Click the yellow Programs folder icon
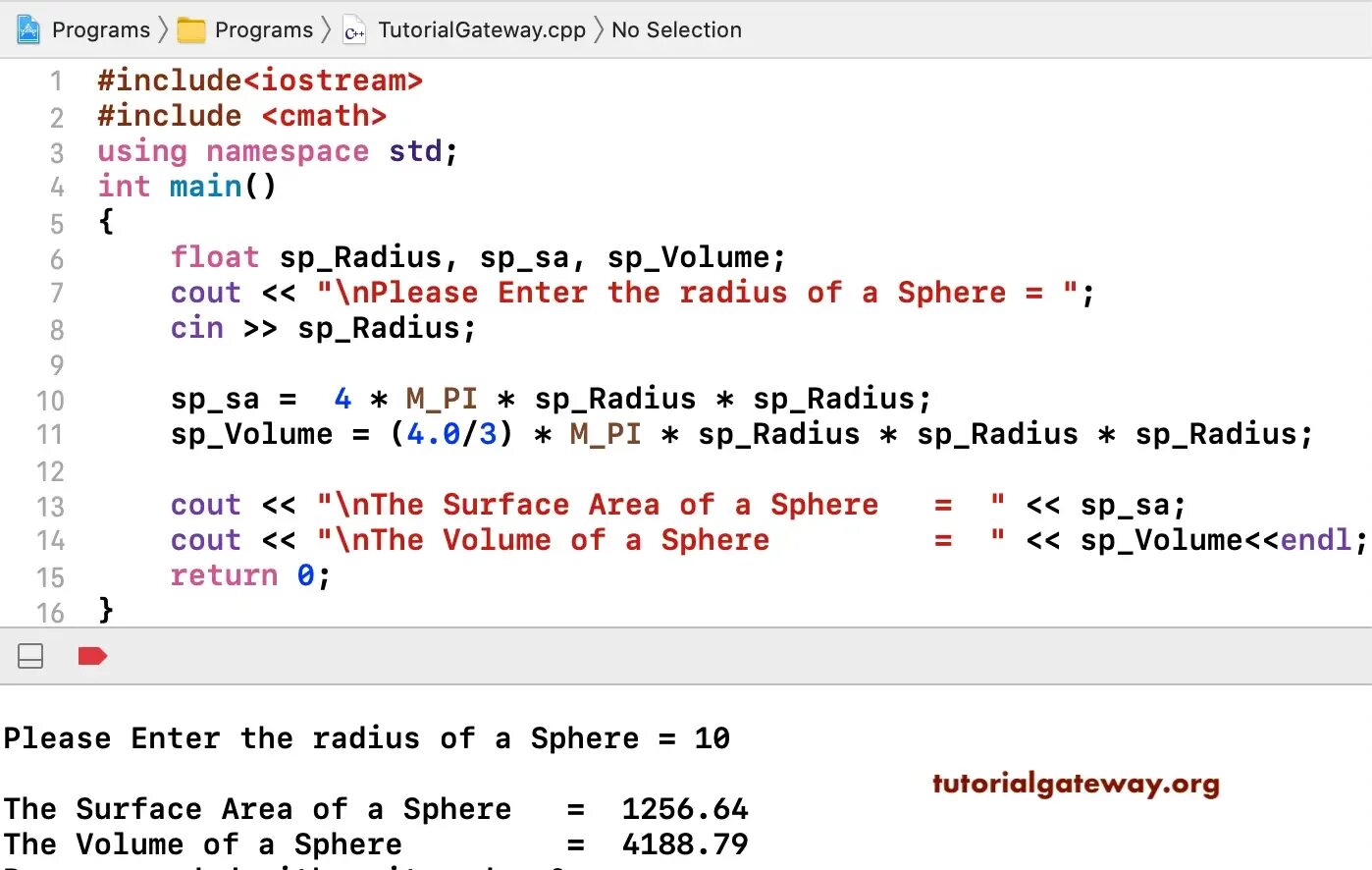1372x870 pixels. click(x=190, y=30)
